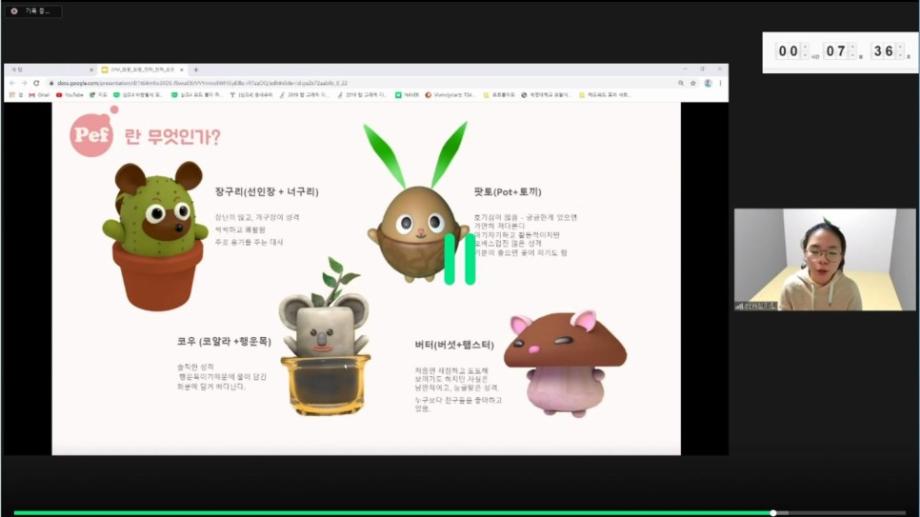Click the green video progress bar

[x=400, y=513]
